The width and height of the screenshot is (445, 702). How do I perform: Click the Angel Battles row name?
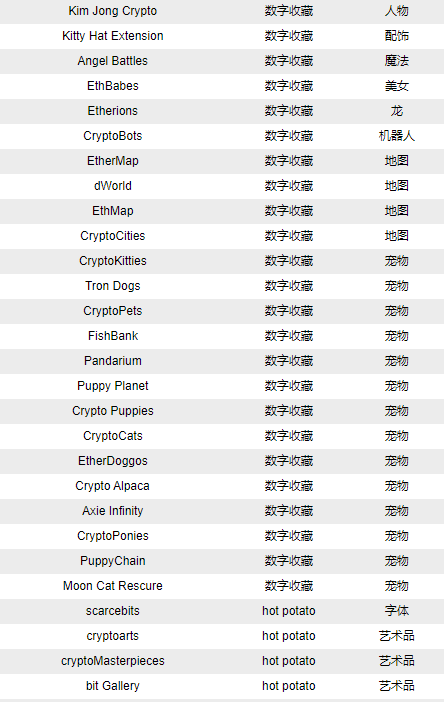112,61
